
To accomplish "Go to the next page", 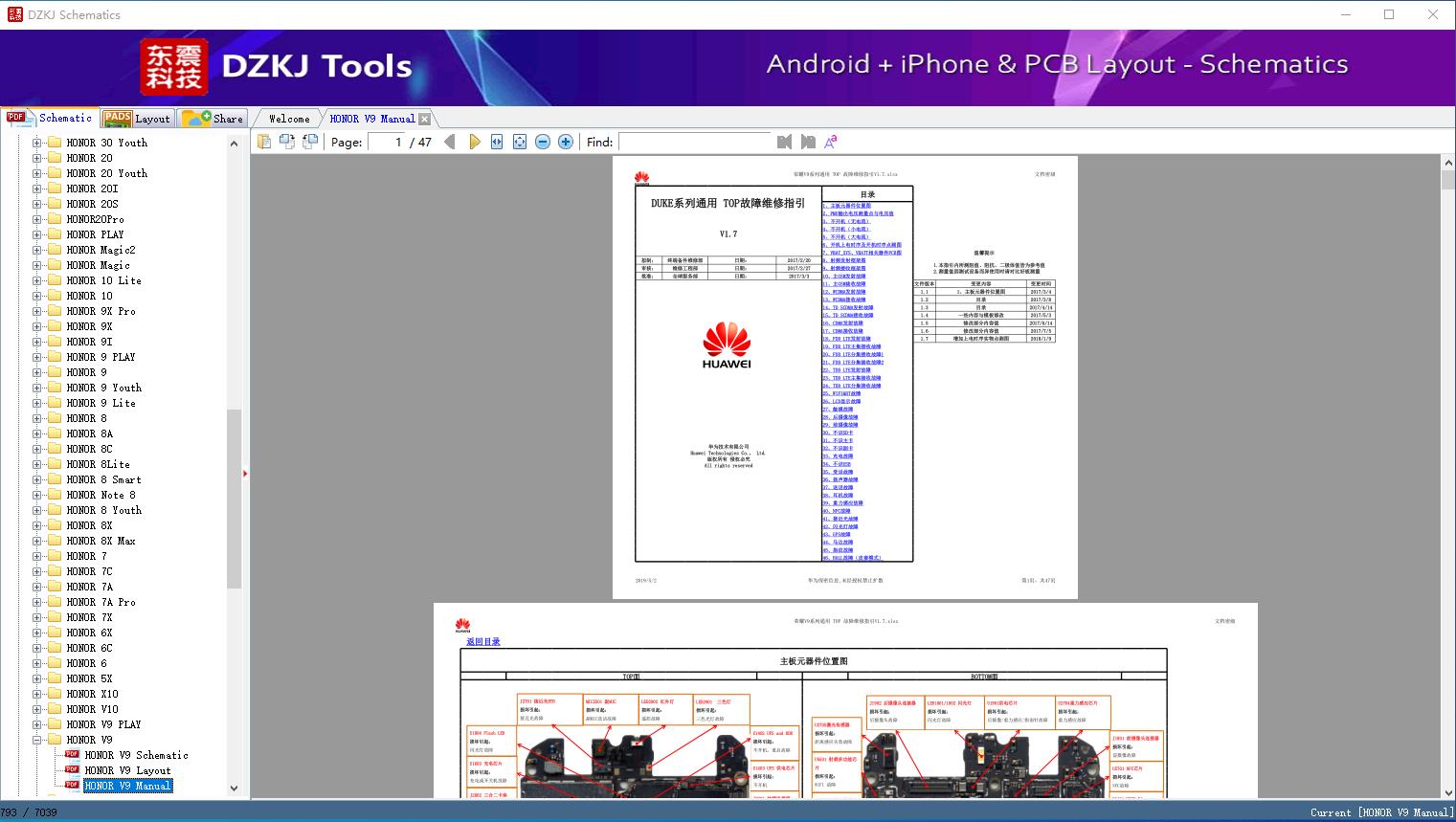I will 474,142.
